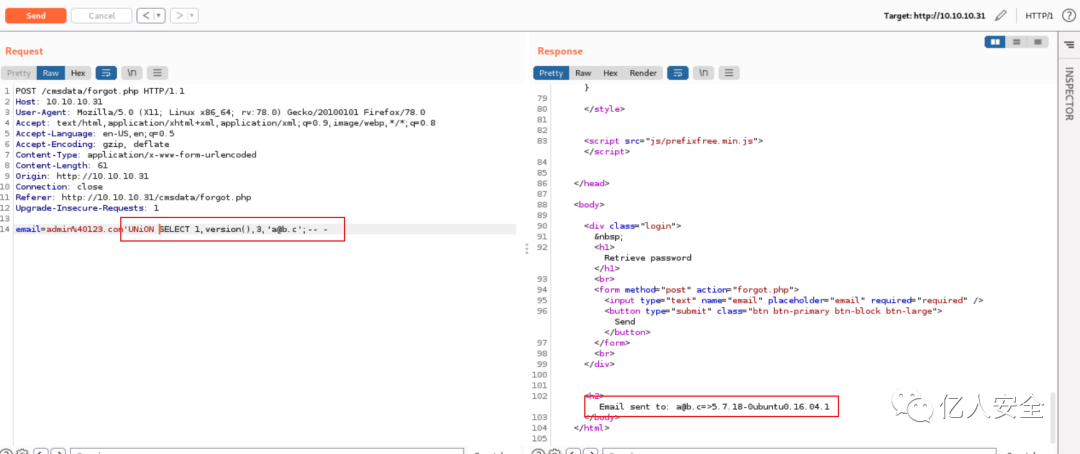Switch Request view to Hex tab
The image size is (1080, 454).
[x=78, y=73]
